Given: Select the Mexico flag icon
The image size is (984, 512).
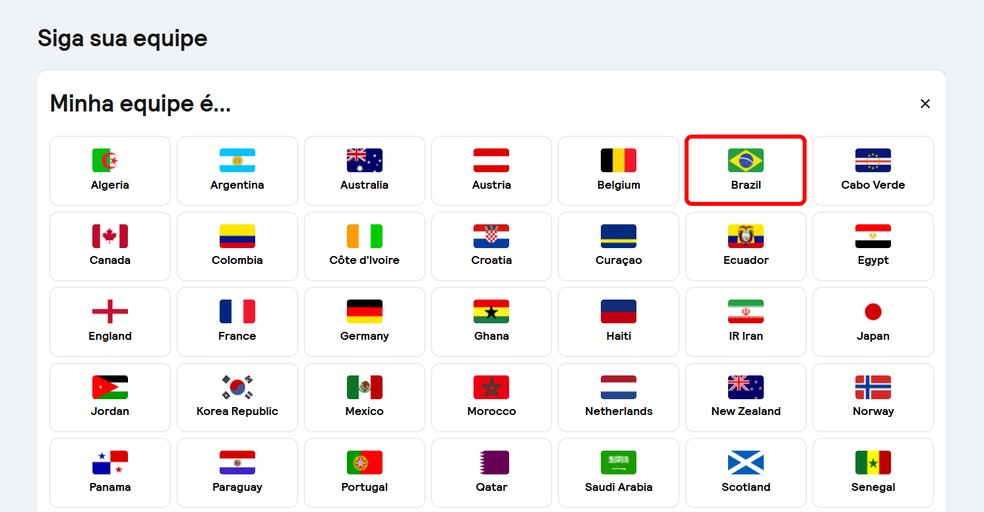Looking at the screenshot, I should [365, 388].
